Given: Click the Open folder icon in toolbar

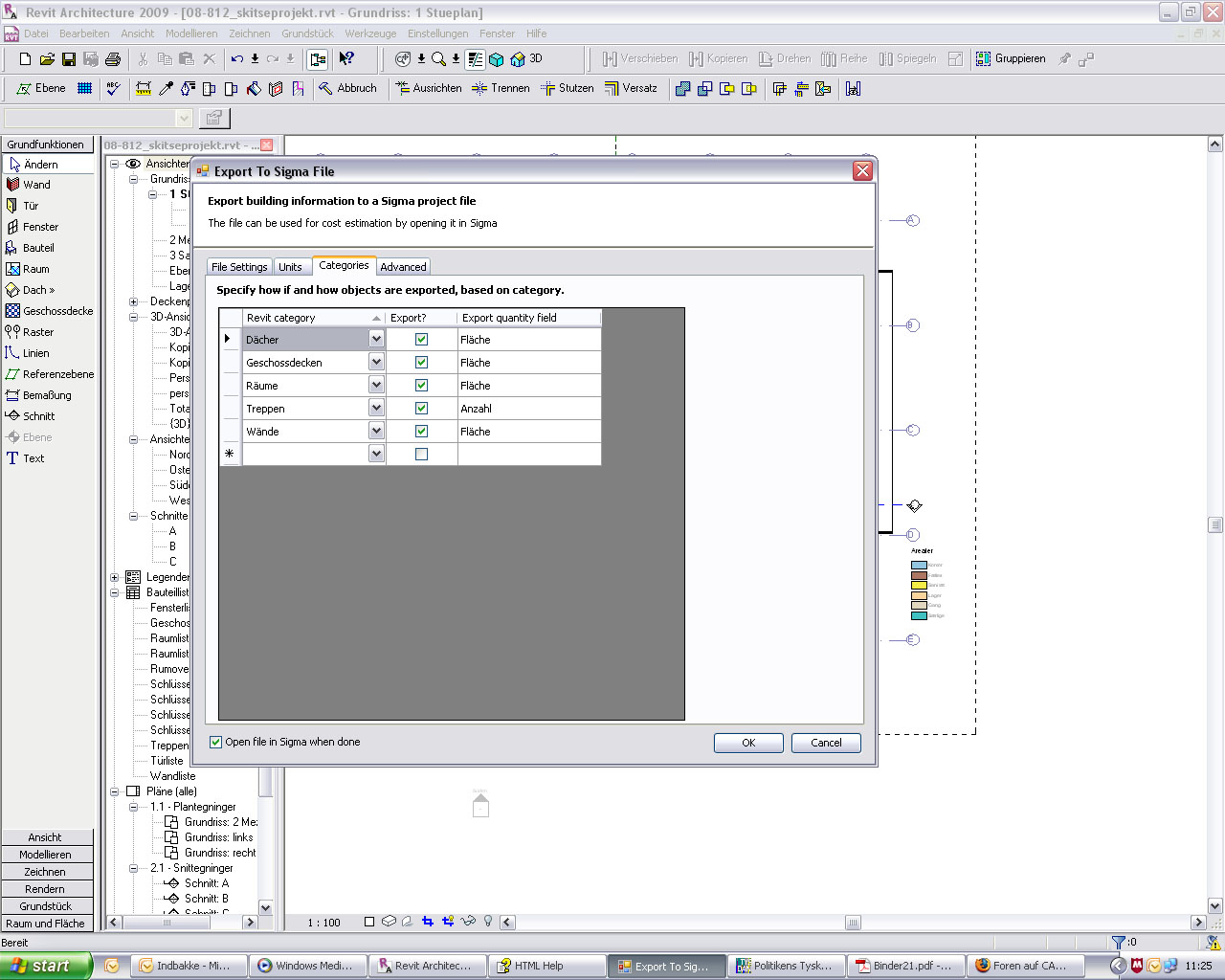Looking at the screenshot, I should click(47, 59).
